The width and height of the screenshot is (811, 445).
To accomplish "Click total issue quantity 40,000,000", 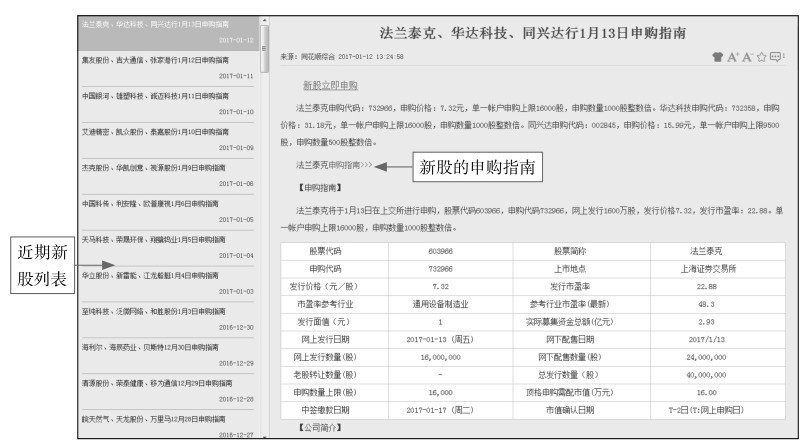I will 706,375.
